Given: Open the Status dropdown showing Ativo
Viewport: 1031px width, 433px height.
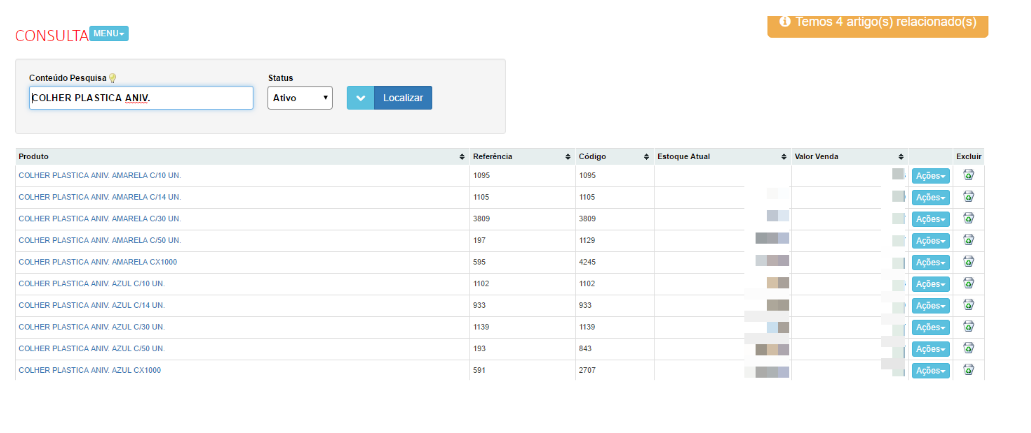Looking at the screenshot, I should tap(300, 98).
